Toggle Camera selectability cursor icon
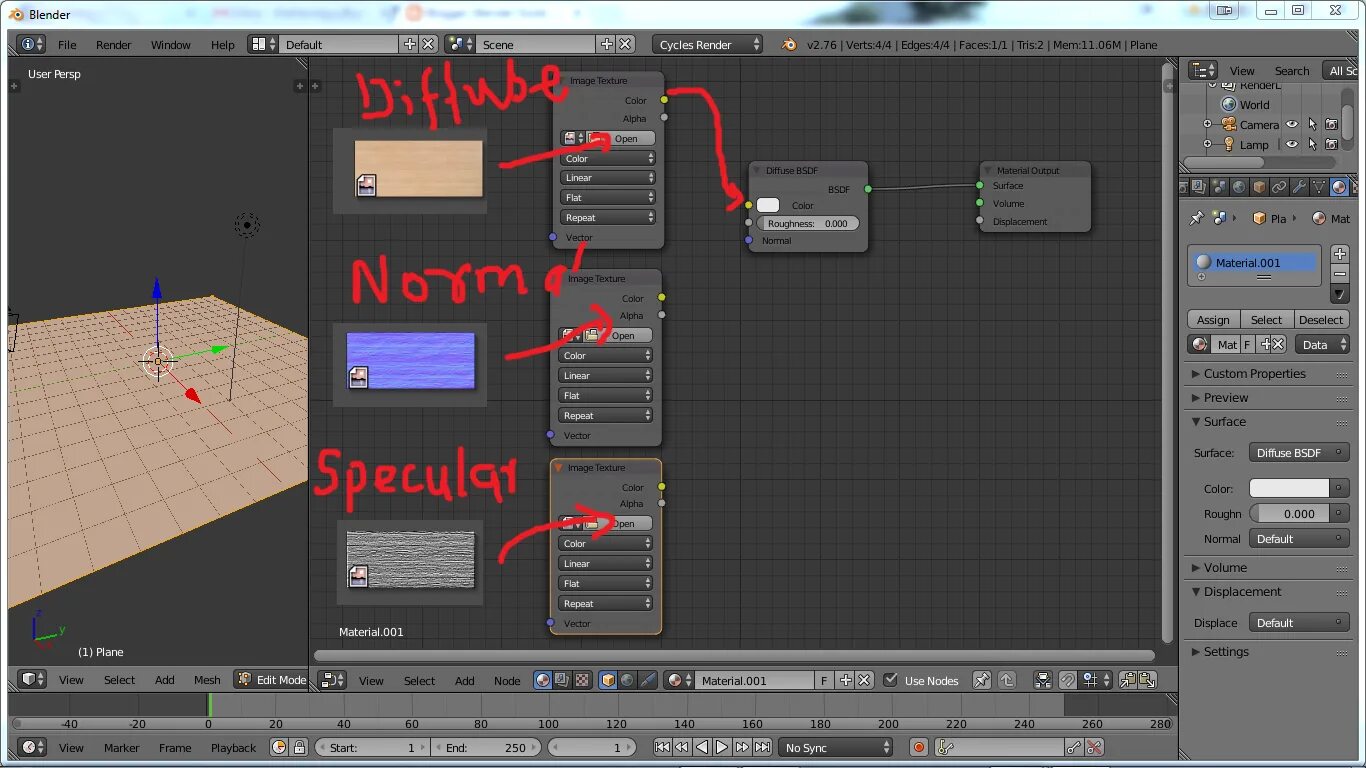The height and width of the screenshot is (768, 1366). point(1312,125)
